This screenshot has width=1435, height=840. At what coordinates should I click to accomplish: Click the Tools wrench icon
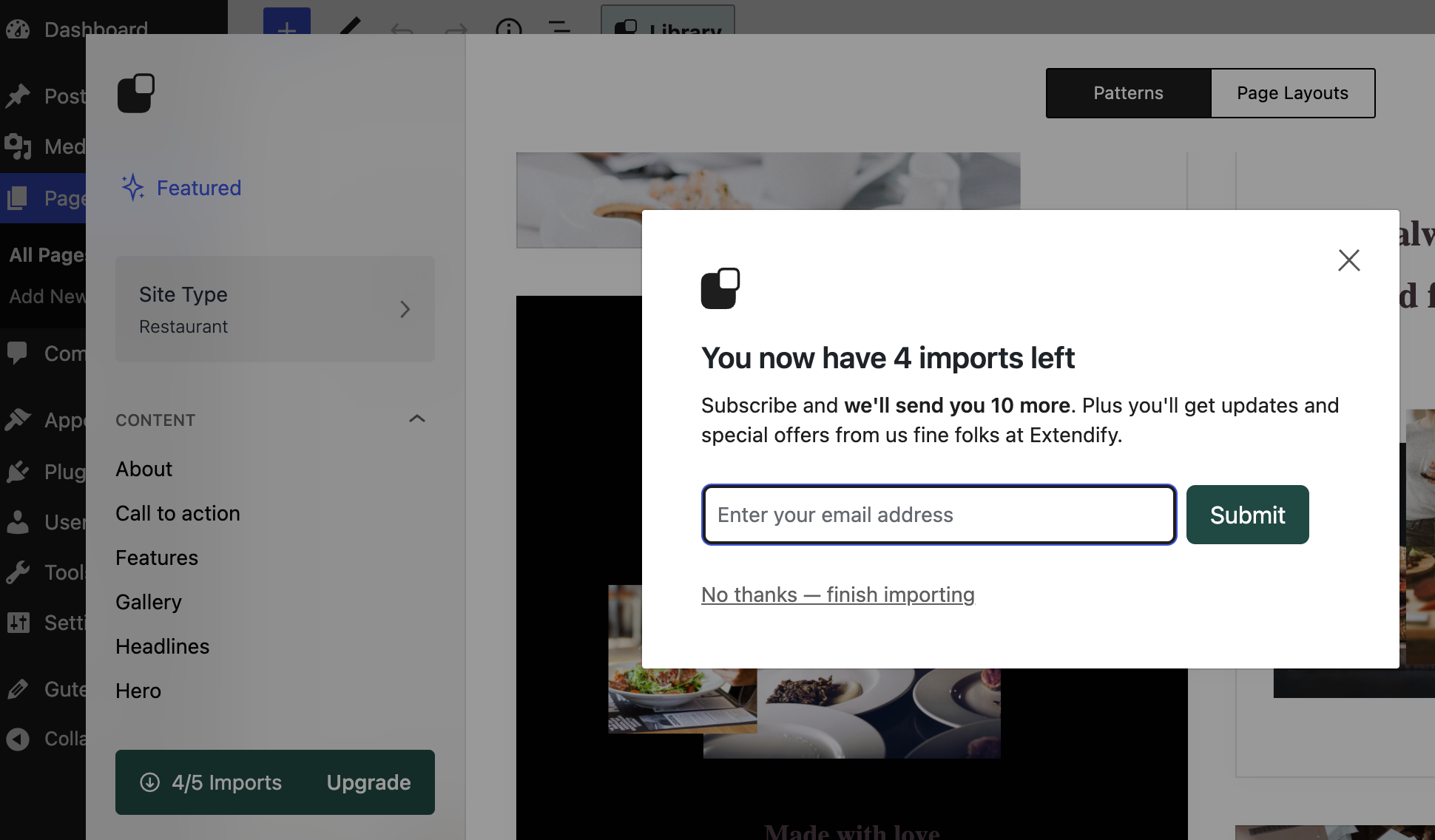pos(18,572)
